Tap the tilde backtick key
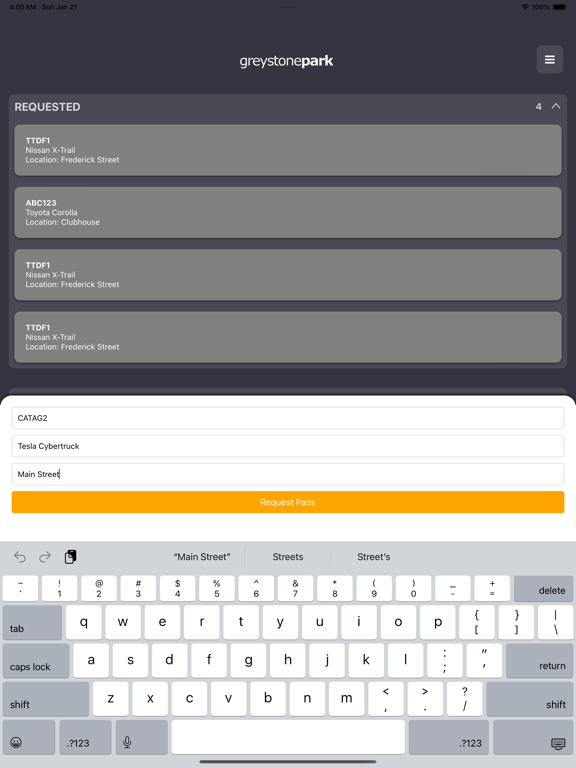576x768 pixels. pyautogui.click(x=20, y=588)
